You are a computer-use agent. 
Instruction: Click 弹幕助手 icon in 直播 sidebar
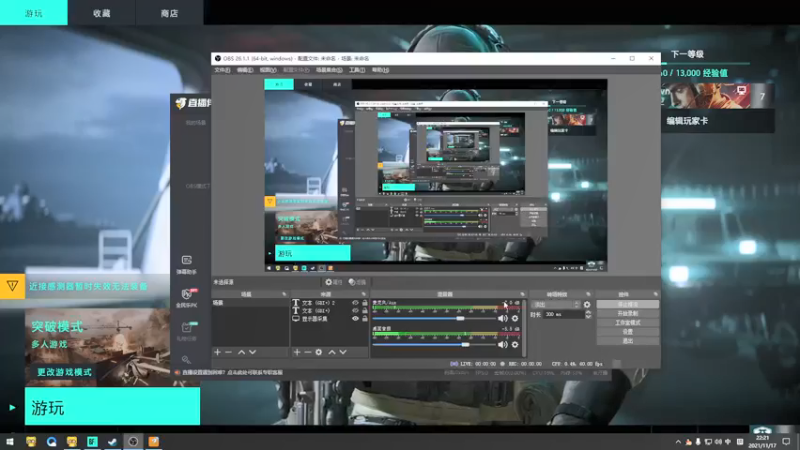187,264
